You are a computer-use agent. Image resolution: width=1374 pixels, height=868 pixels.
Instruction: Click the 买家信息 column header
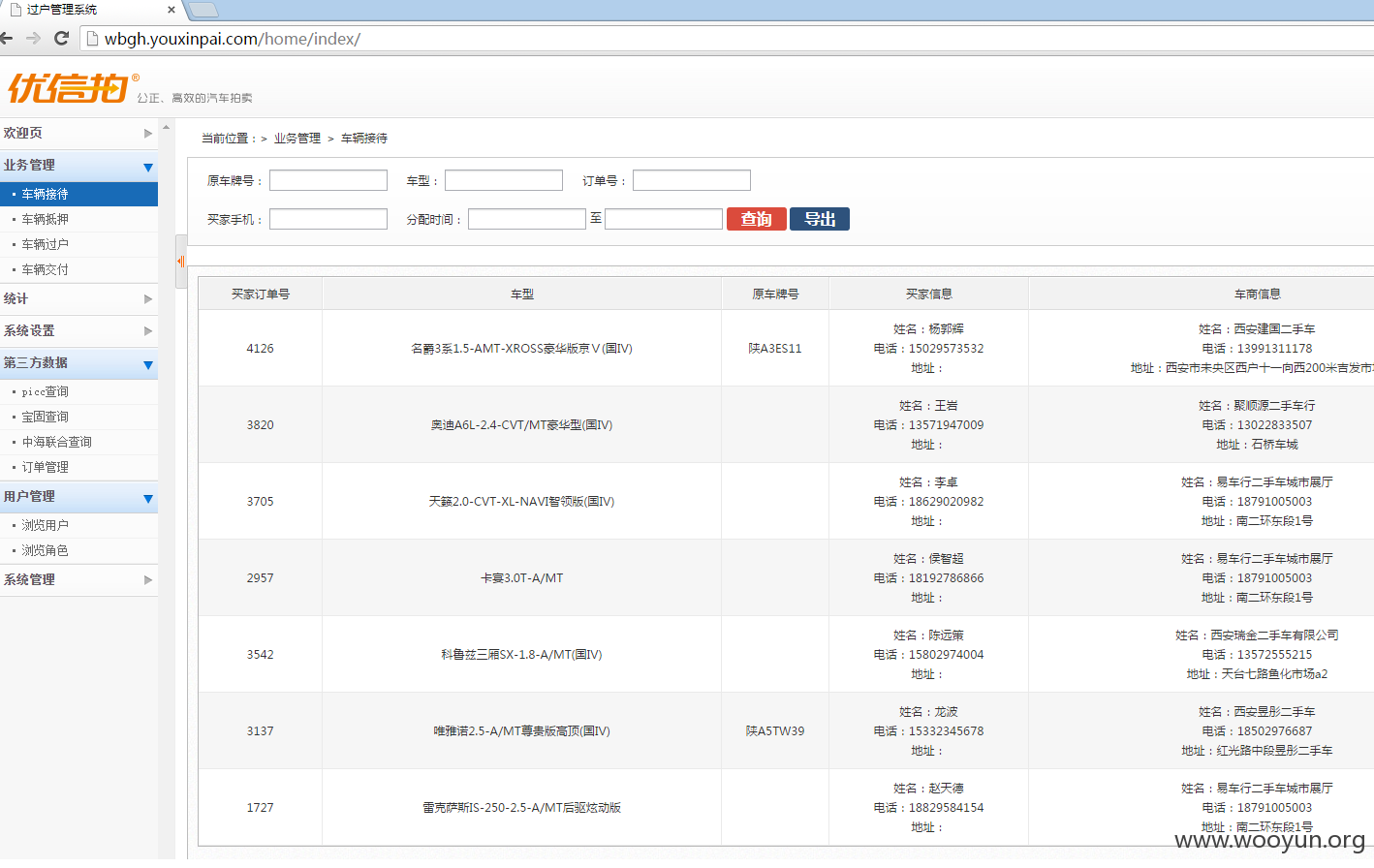coord(929,294)
